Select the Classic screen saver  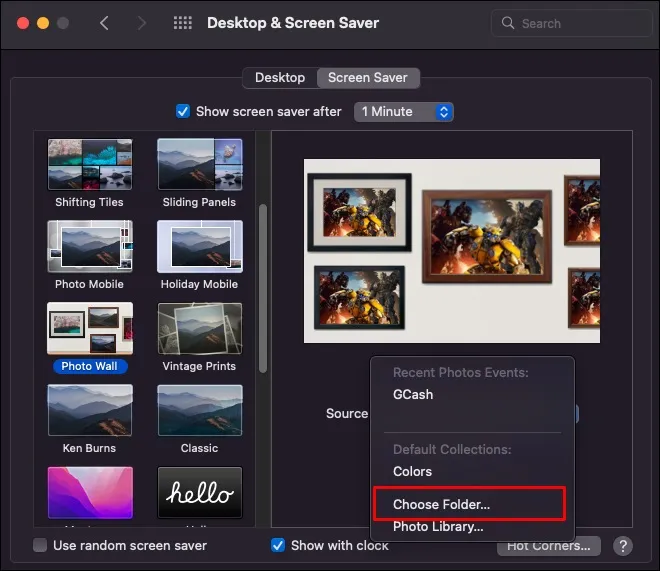(x=200, y=410)
